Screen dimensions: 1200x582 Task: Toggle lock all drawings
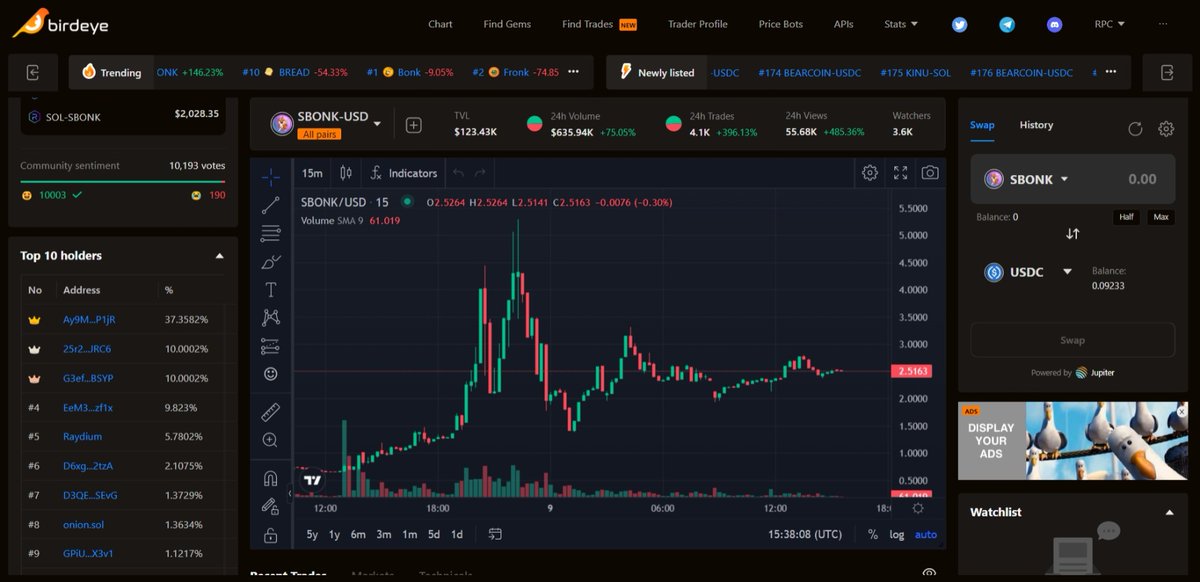(270, 535)
